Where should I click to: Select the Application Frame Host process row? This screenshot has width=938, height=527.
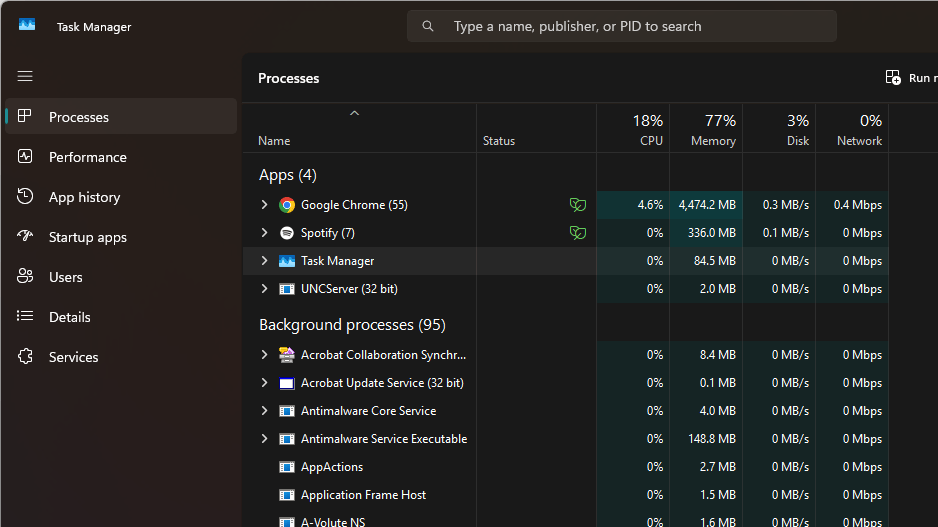pyautogui.click(x=363, y=495)
